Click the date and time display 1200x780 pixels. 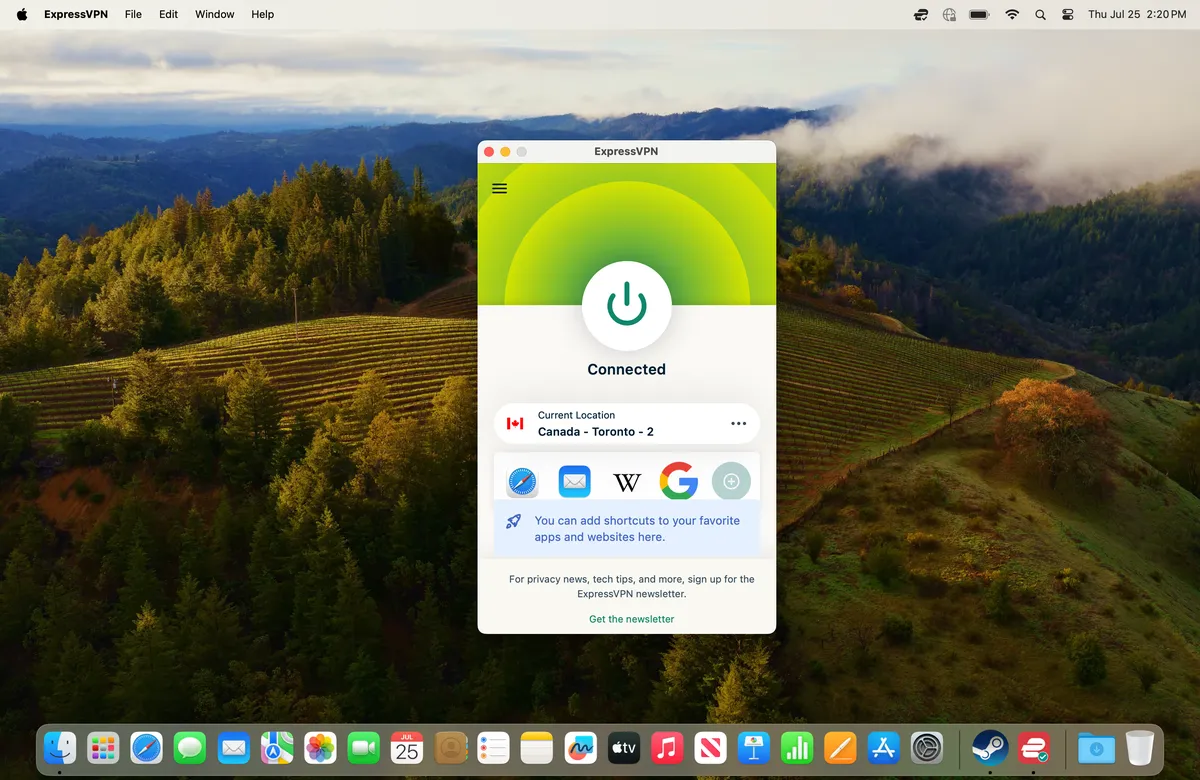pos(1137,14)
